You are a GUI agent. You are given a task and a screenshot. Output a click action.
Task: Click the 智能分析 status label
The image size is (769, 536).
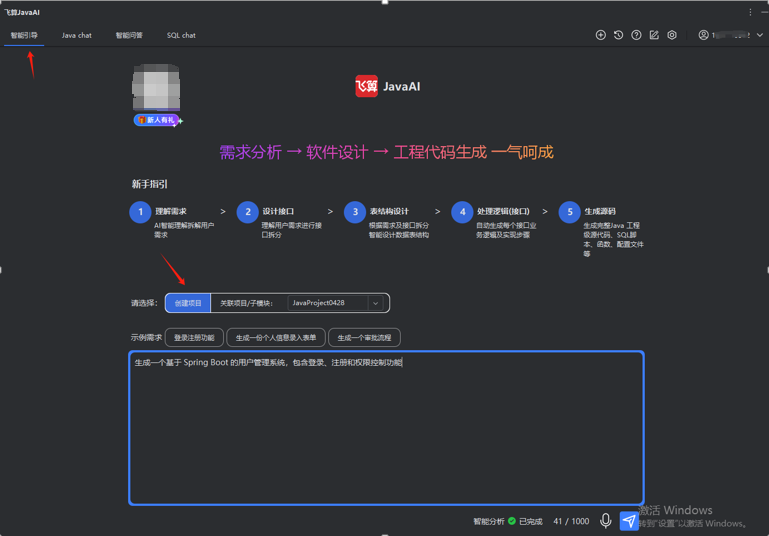pos(488,521)
